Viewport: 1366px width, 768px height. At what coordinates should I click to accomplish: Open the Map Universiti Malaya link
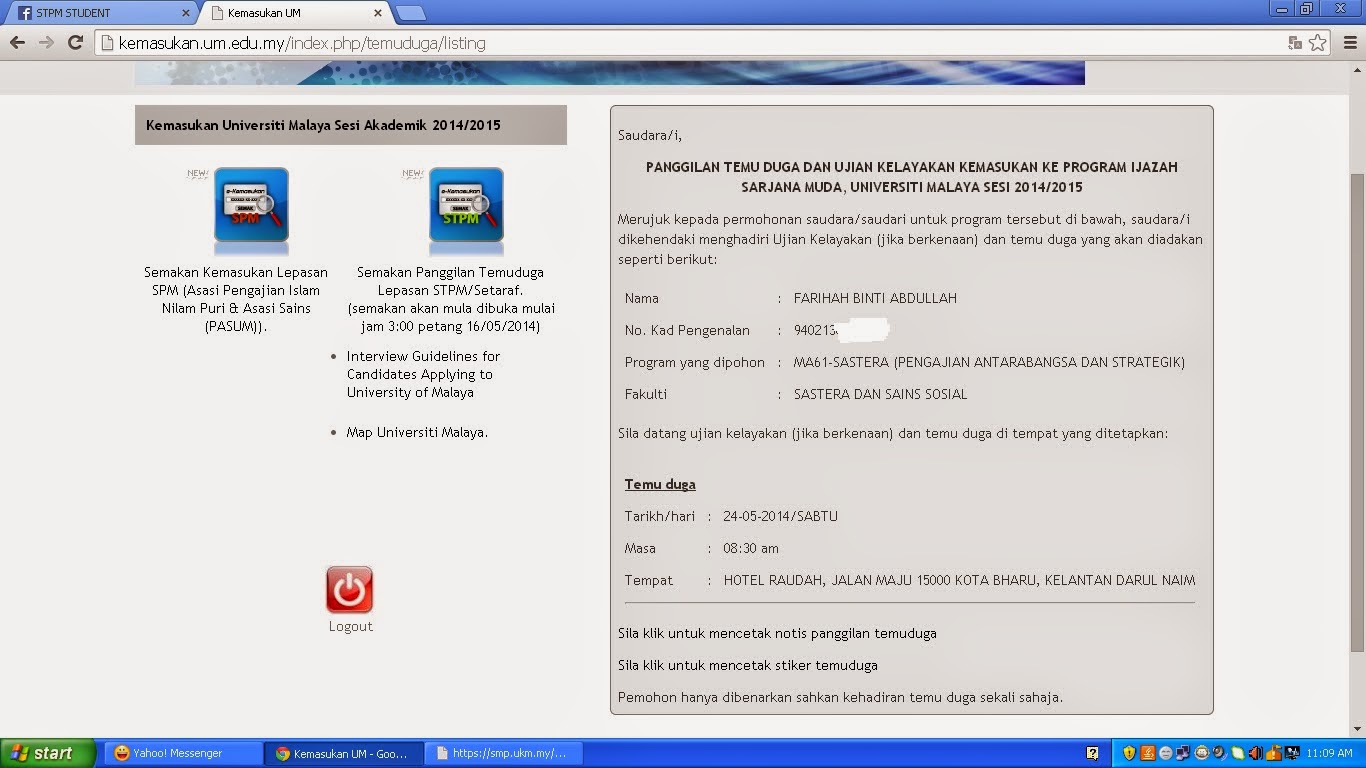[x=417, y=432]
